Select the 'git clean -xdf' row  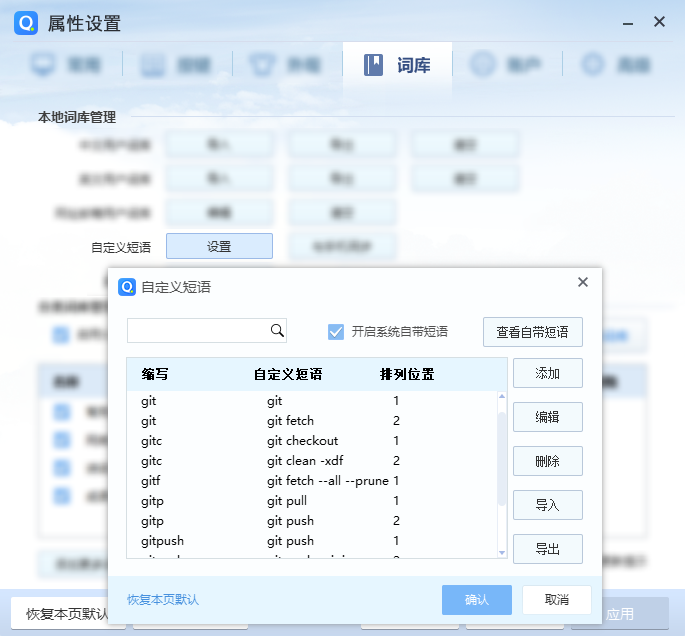[312, 461]
